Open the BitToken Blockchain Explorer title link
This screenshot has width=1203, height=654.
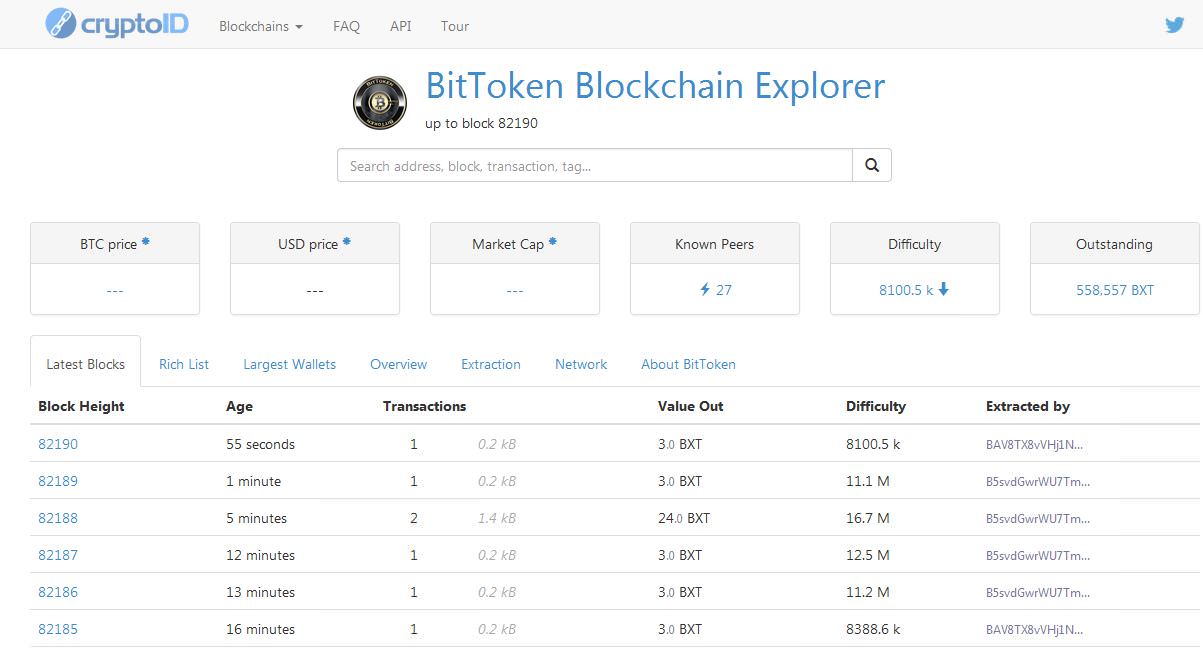655,86
